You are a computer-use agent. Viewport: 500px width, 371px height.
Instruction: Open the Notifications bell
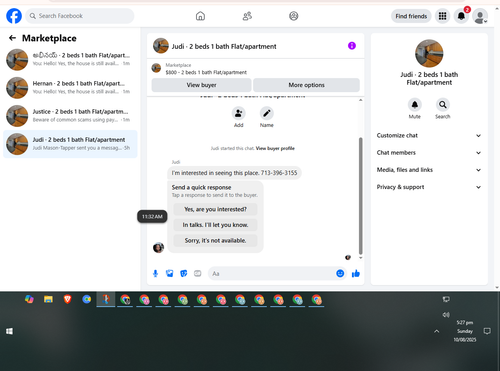(x=461, y=16)
